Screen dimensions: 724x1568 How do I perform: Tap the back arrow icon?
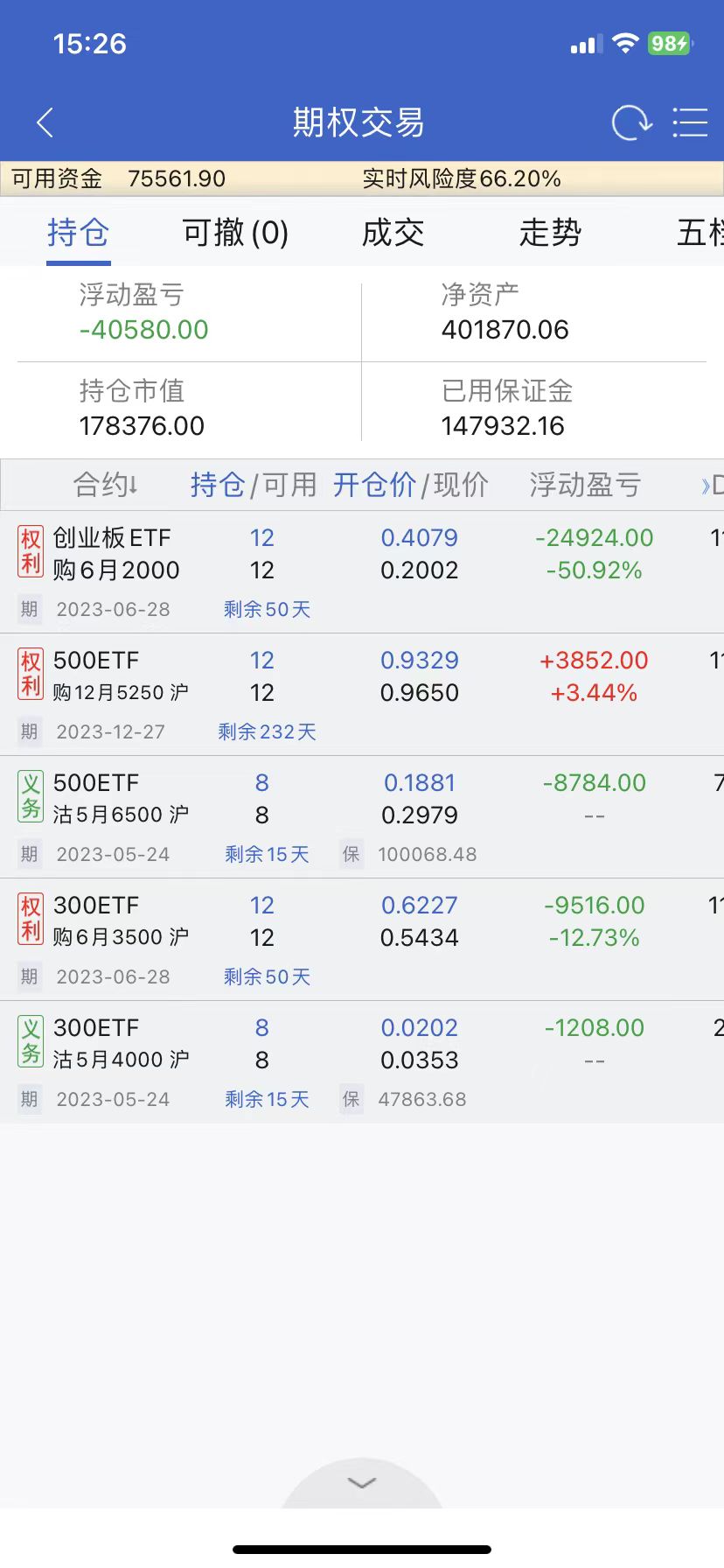point(45,123)
